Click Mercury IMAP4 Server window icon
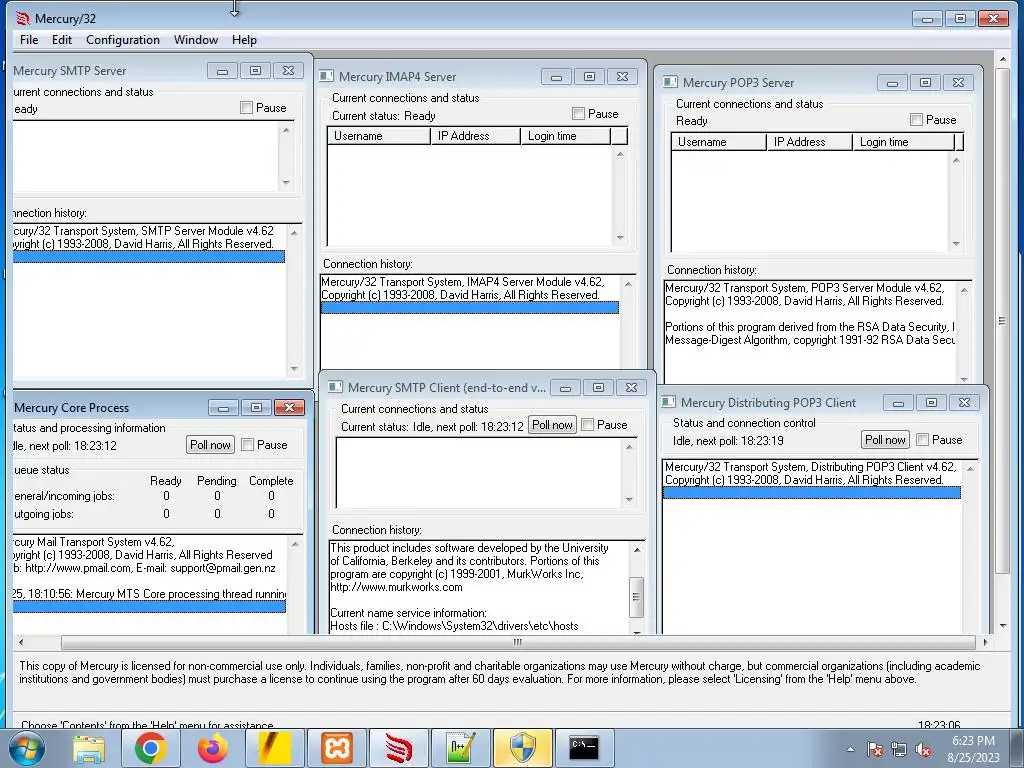1024x768 pixels. [327, 76]
